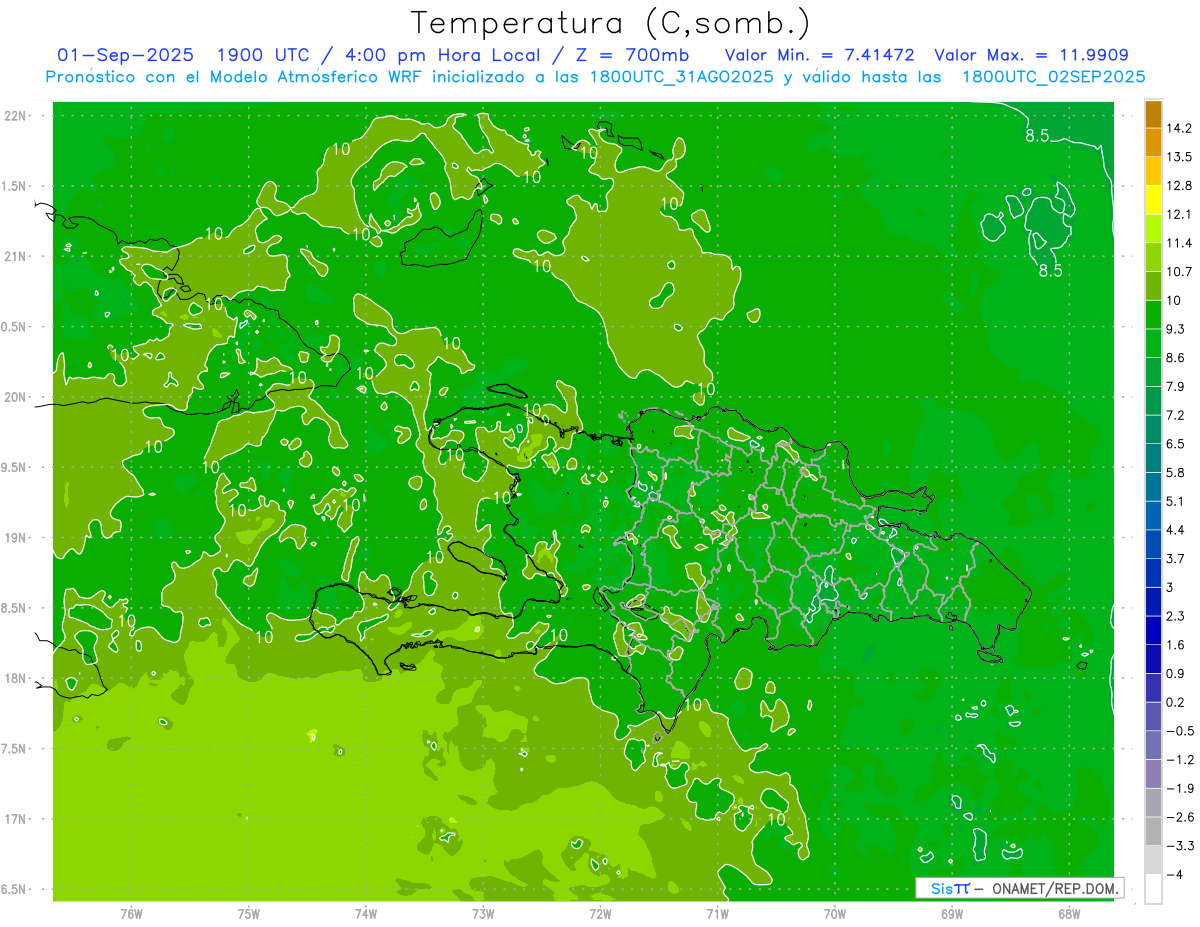Click the '1800UTC_02SEP2025' valid-until timestamp
The width and height of the screenshot is (1200, 927).
point(1054,76)
